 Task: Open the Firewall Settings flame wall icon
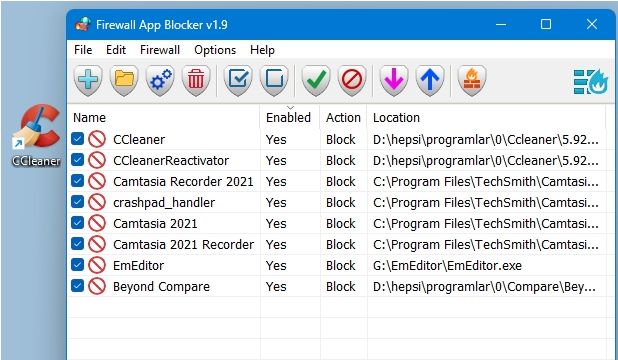pos(472,80)
